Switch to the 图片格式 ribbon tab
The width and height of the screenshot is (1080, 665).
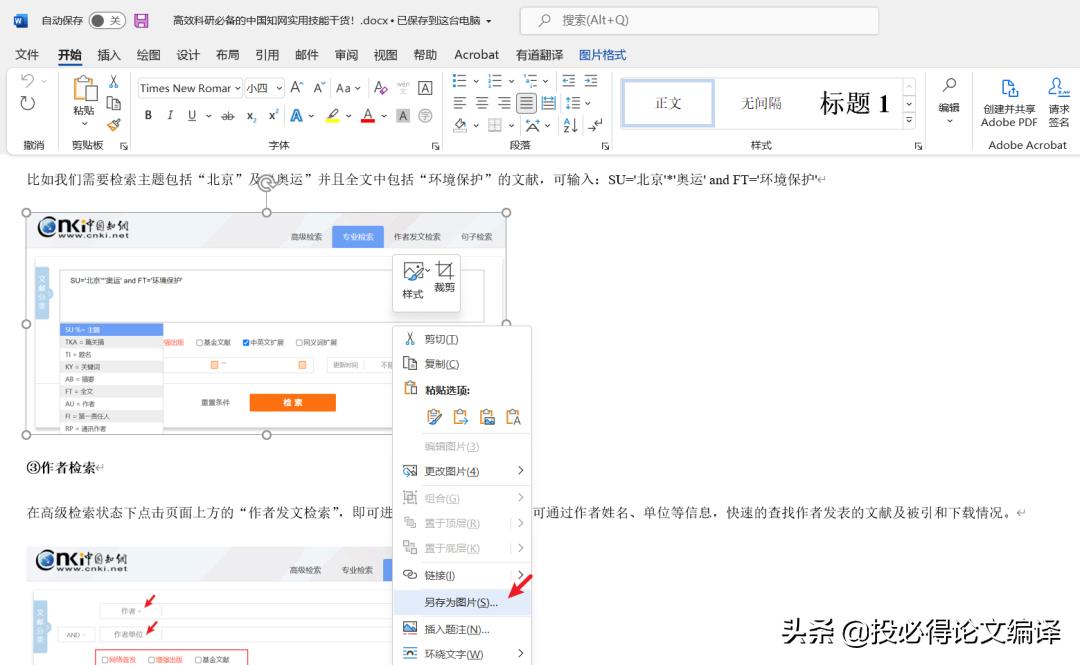(601, 55)
